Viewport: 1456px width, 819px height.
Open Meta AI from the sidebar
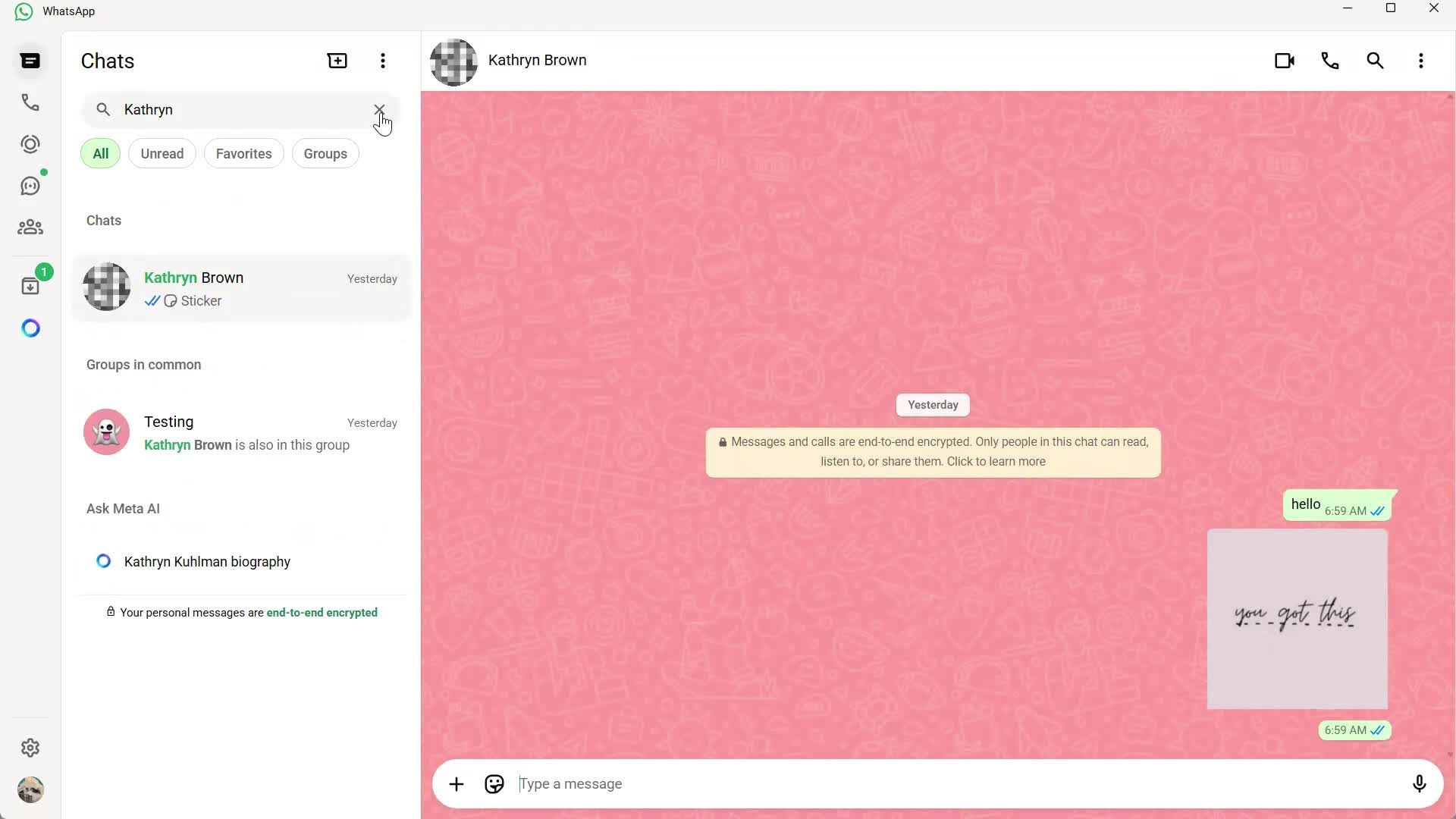click(30, 328)
